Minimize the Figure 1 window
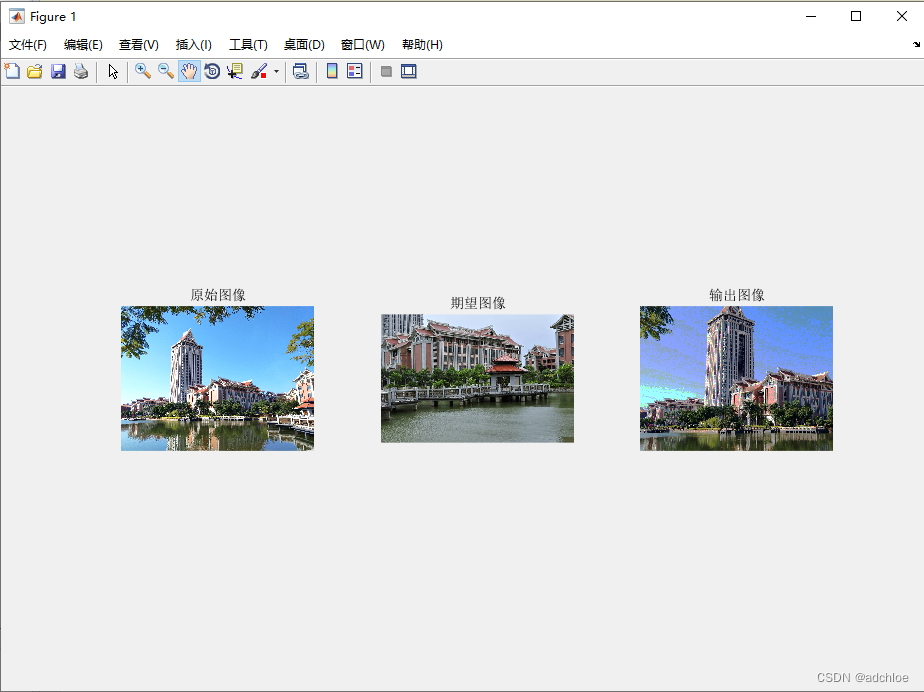The width and height of the screenshot is (924, 692). [811, 17]
